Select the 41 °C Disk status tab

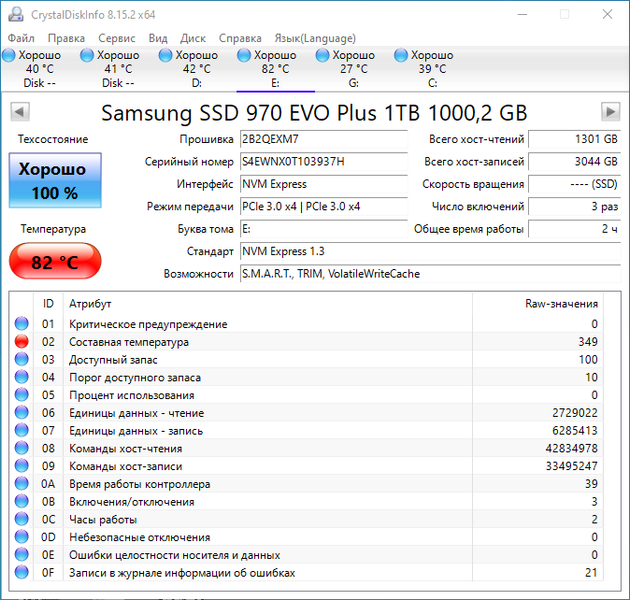point(118,69)
